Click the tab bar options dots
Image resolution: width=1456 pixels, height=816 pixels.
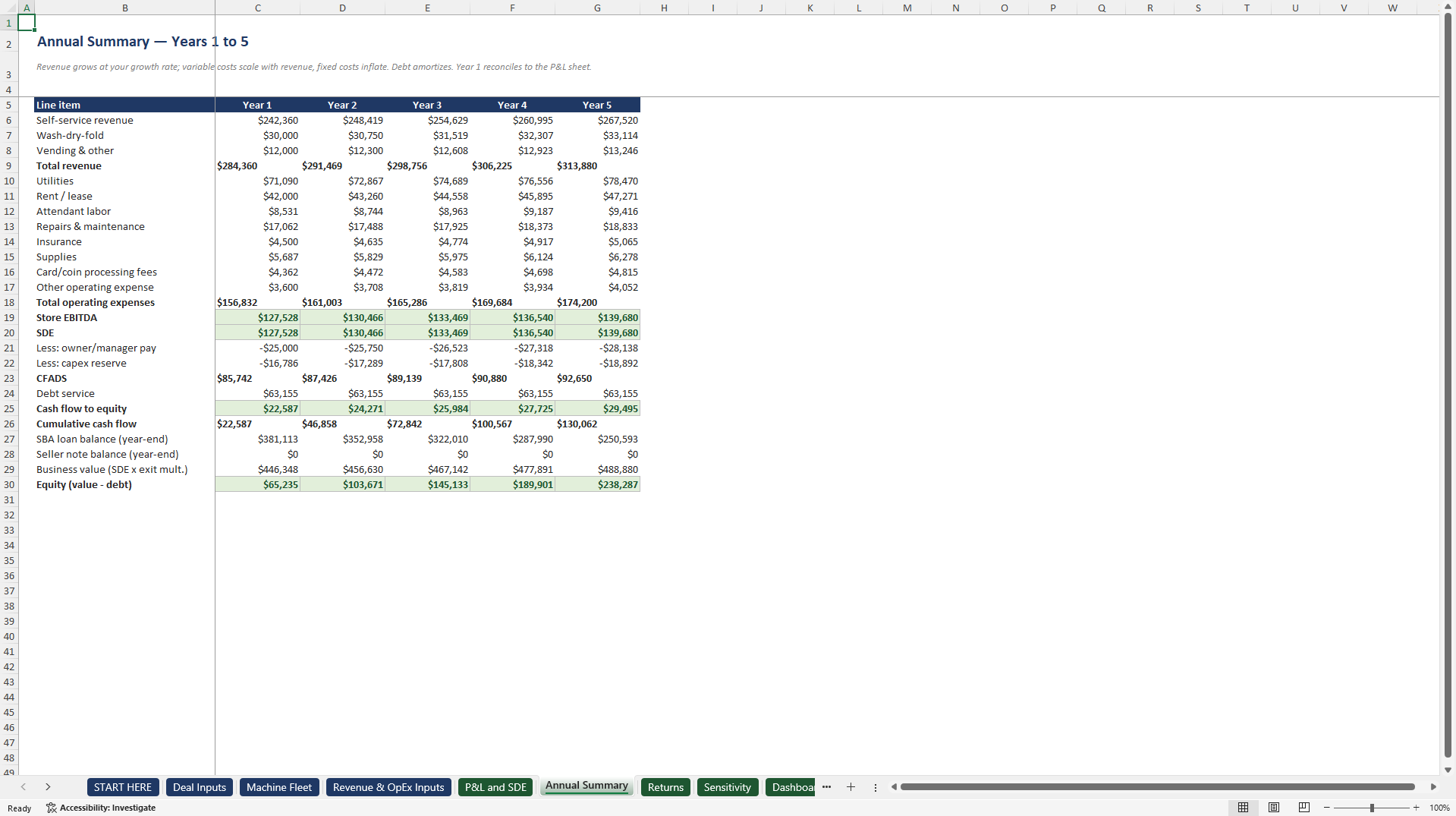click(x=875, y=787)
